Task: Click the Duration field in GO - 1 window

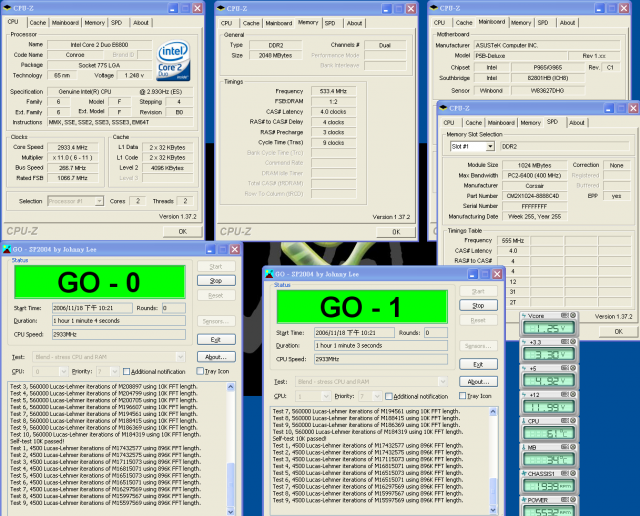Action: pos(381,345)
